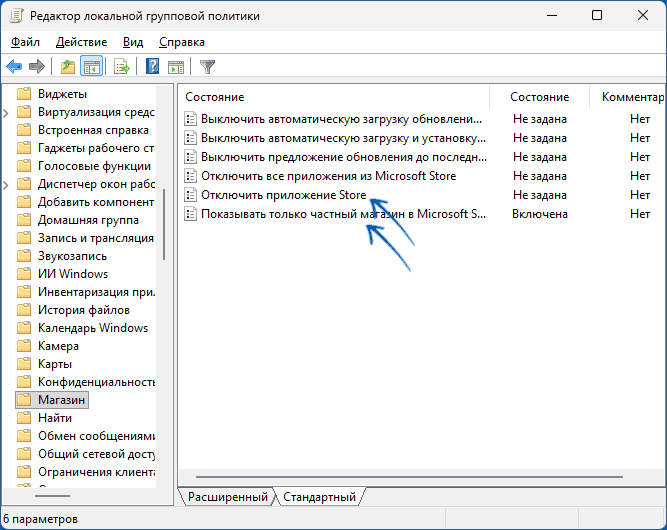The image size is (667, 530).
Task: Select policy Отключить приложение Store
Action: (283, 195)
